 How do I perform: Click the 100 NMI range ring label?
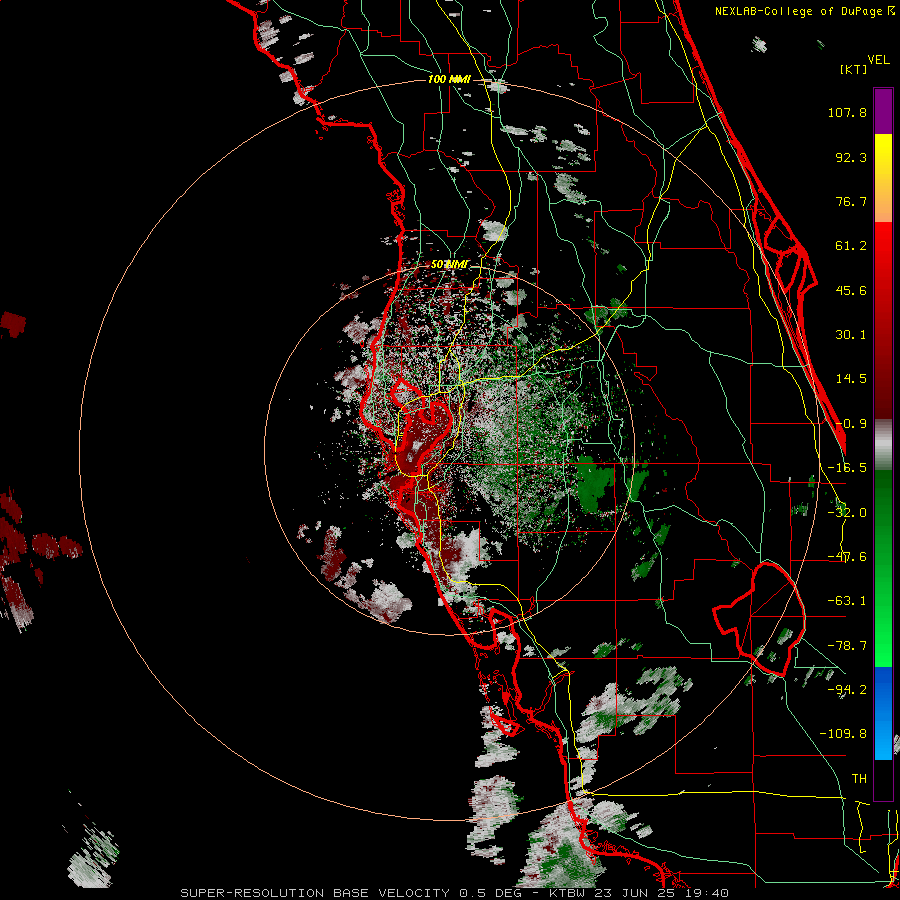pos(449,79)
